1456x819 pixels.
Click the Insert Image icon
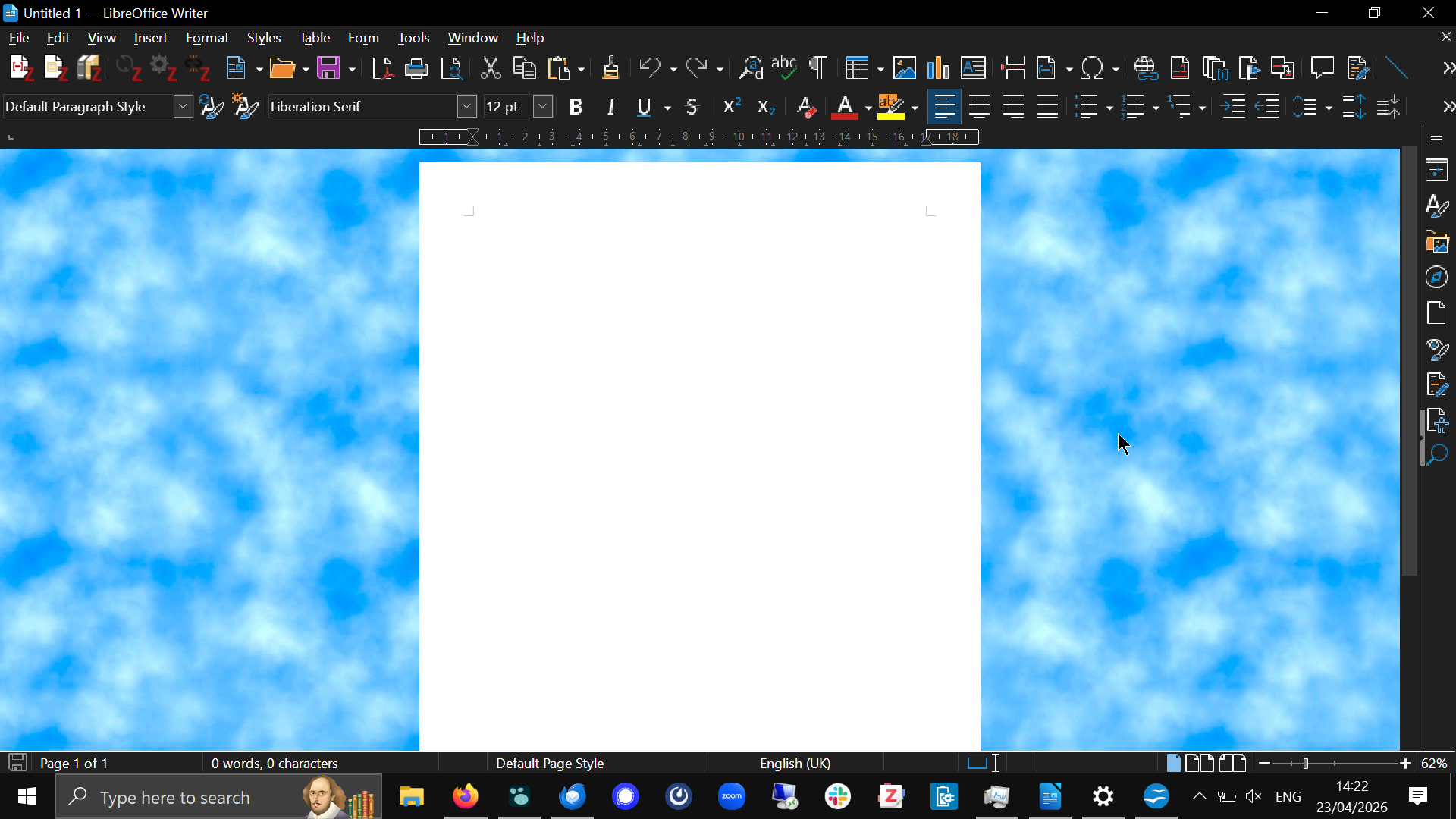(x=905, y=68)
